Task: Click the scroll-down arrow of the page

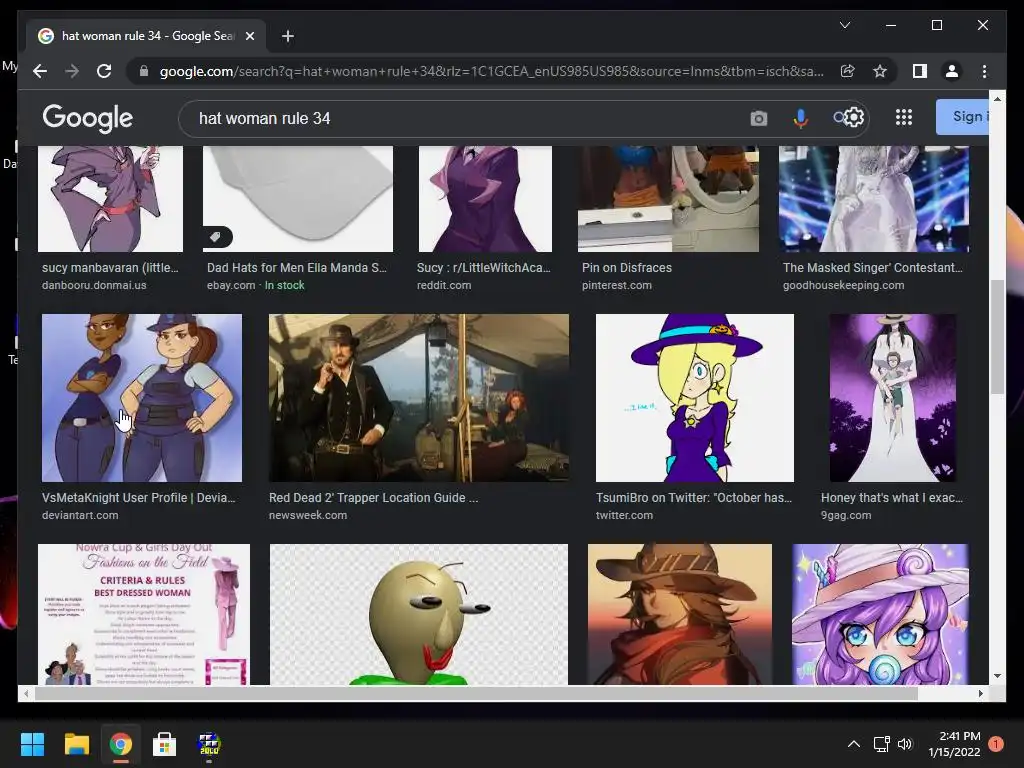Action: coord(997,676)
